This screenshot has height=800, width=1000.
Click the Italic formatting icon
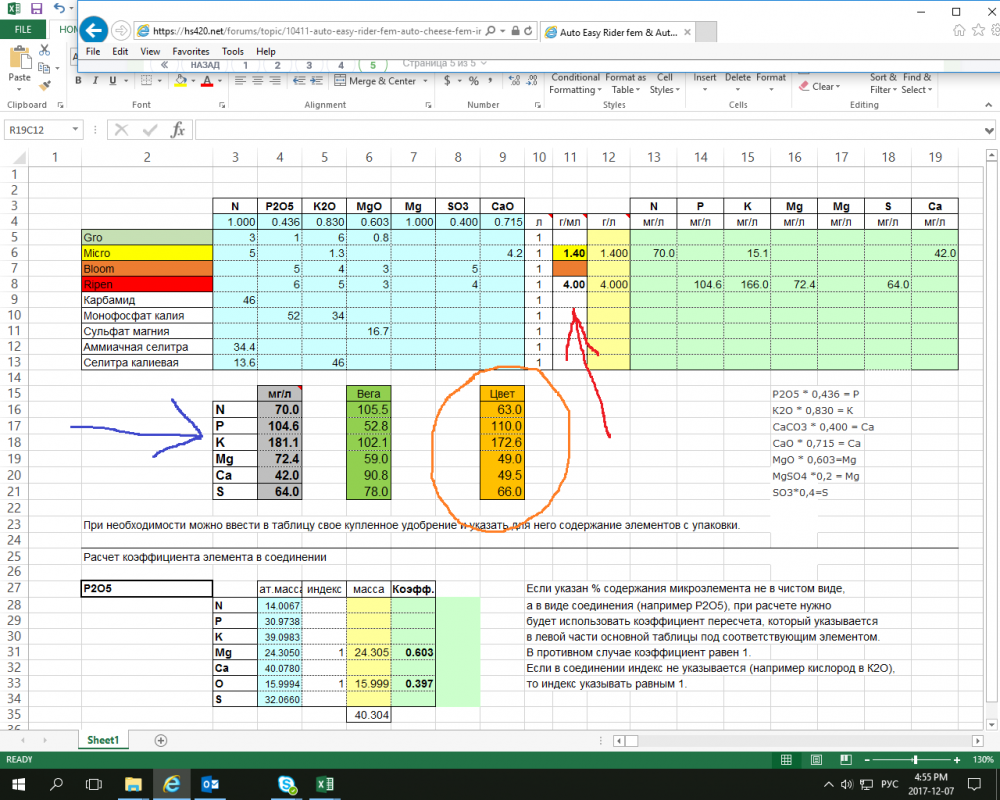(95, 80)
